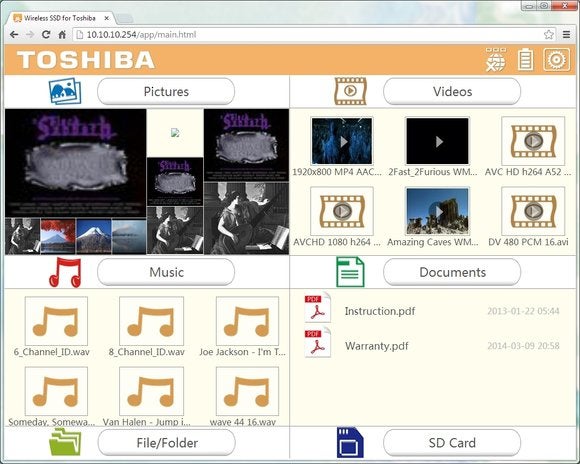Go back with the browser back arrow
Image resolution: width=580 pixels, height=464 pixels.
(x=14, y=35)
